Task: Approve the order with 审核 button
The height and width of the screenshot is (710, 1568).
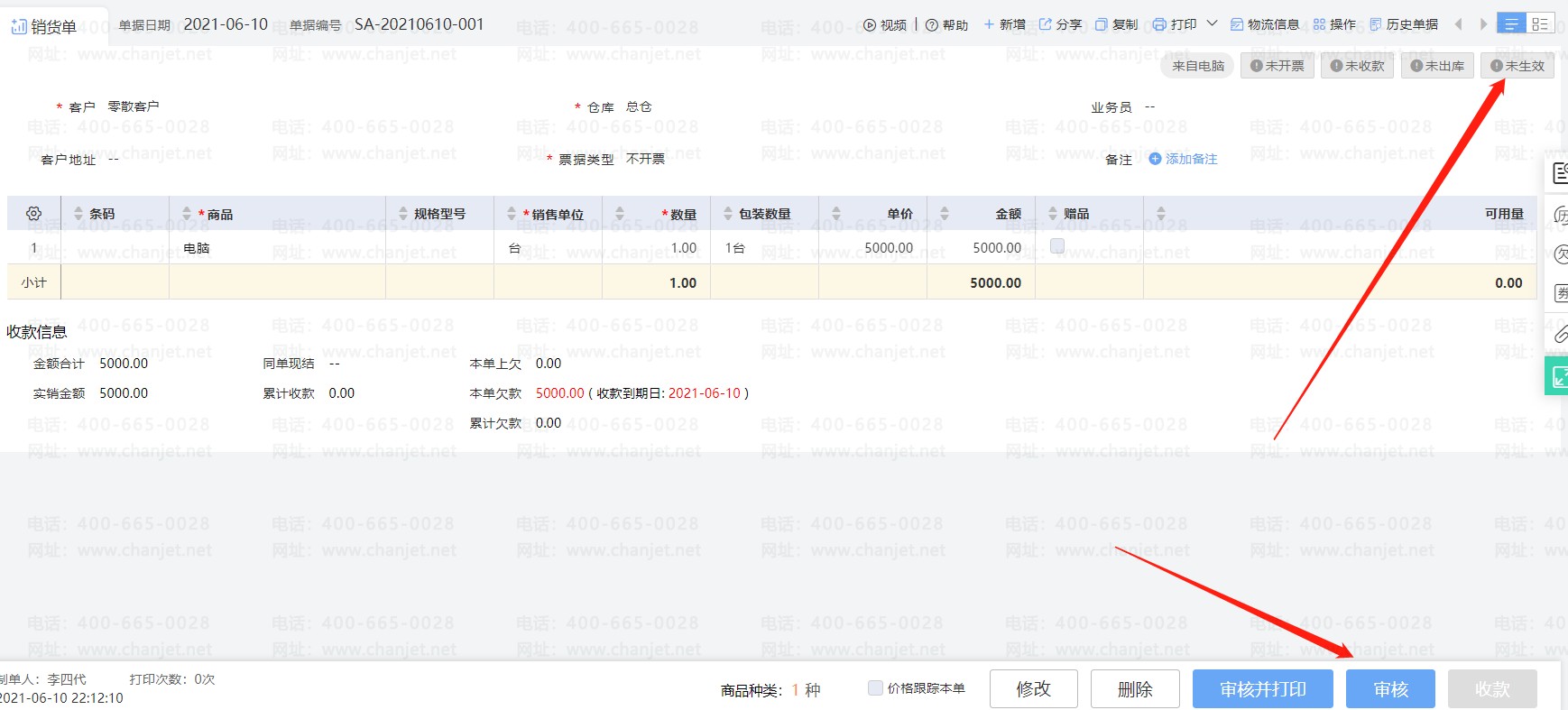Action: (1390, 689)
